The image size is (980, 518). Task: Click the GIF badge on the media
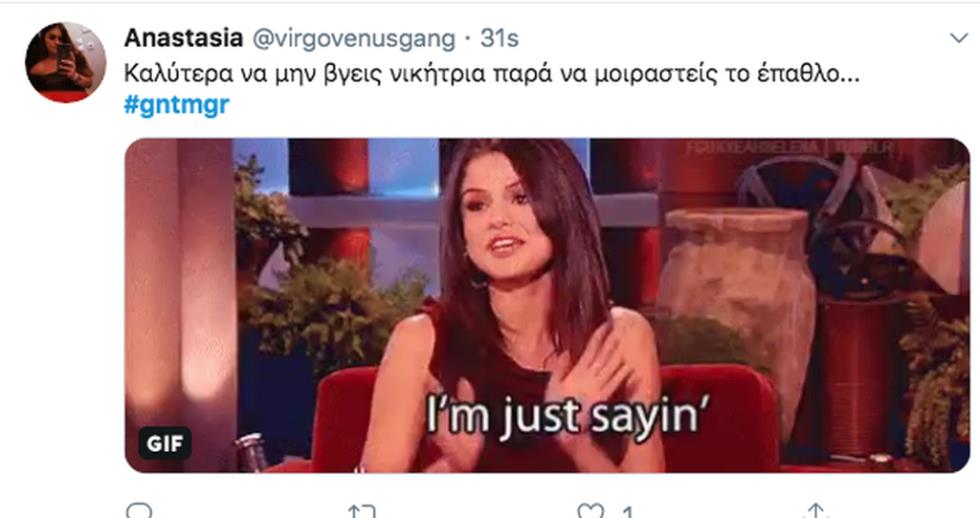165,444
